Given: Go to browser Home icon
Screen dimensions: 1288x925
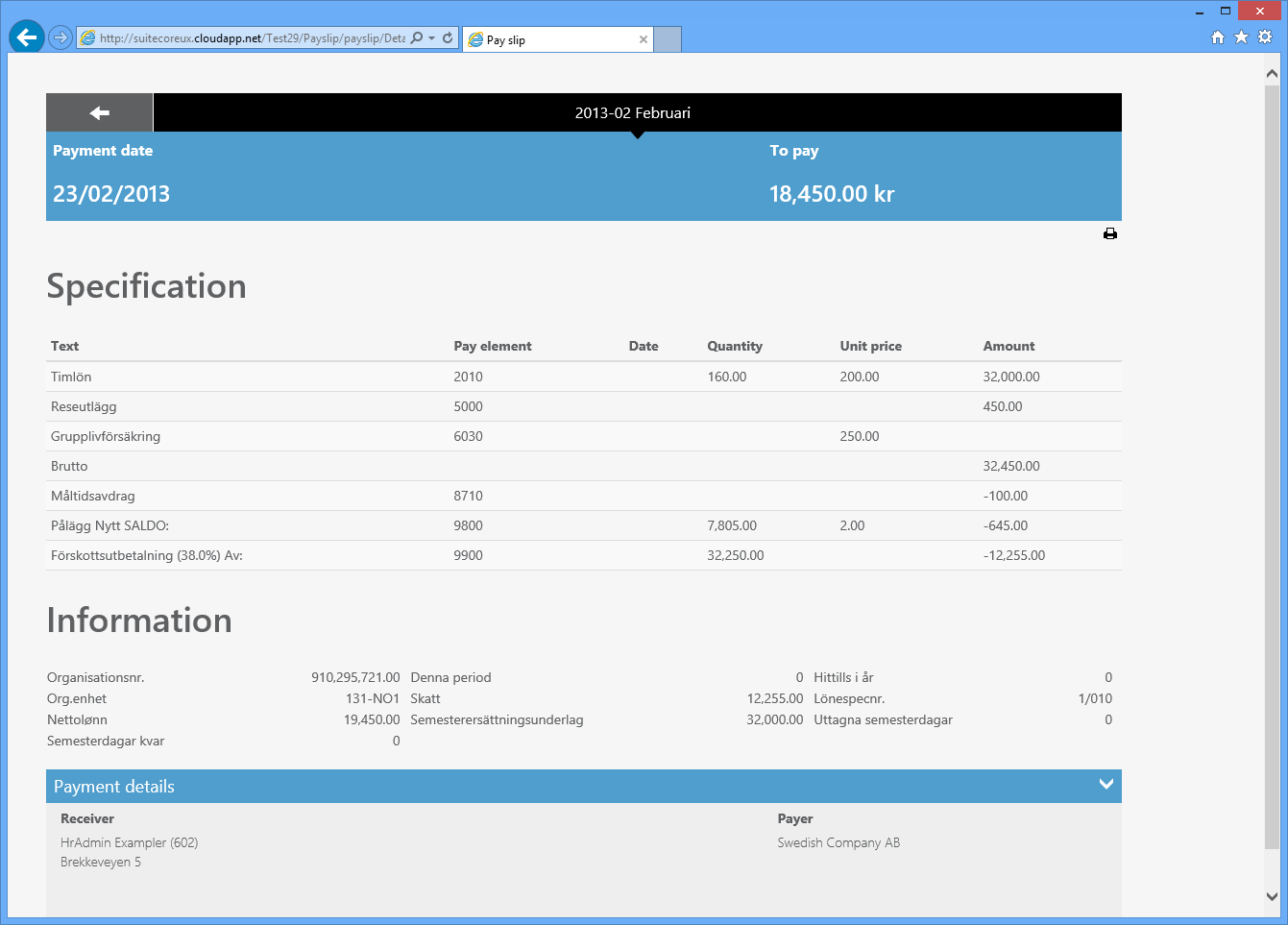Looking at the screenshot, I should click(1218, 37).
